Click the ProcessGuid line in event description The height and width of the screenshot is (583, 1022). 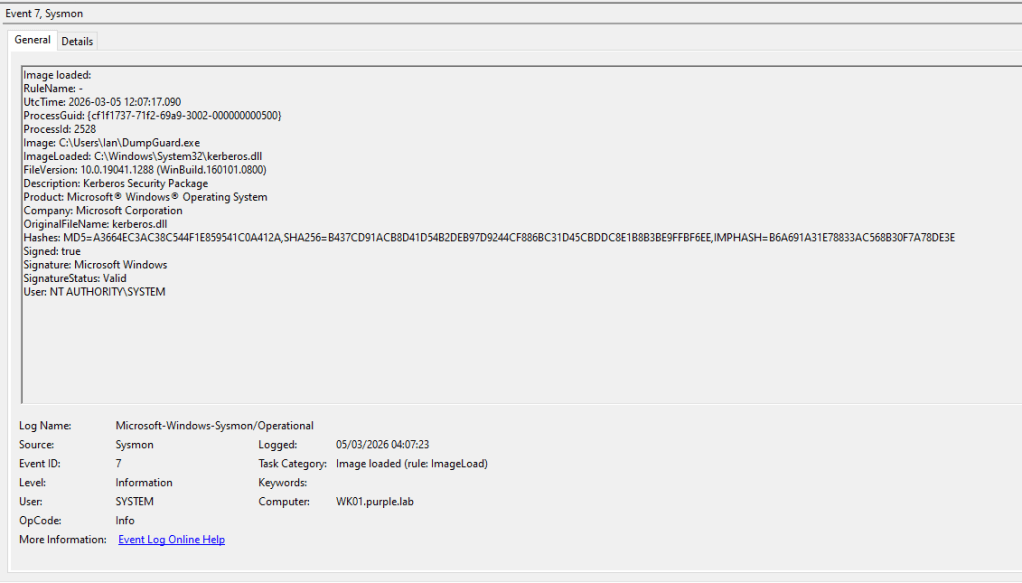point(152,116)
